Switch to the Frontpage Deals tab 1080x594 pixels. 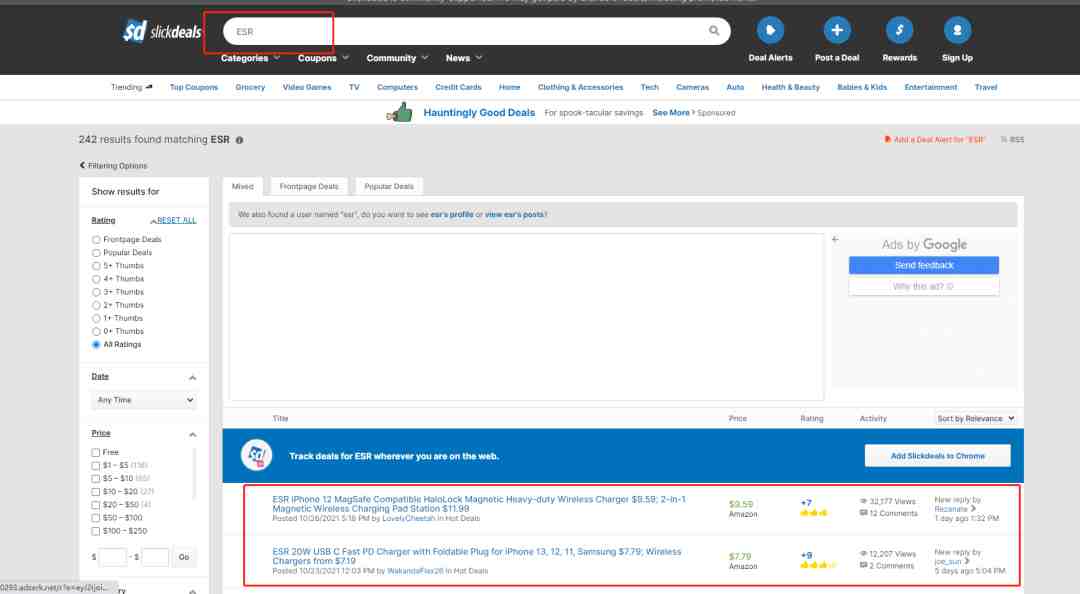click(309, 186)
